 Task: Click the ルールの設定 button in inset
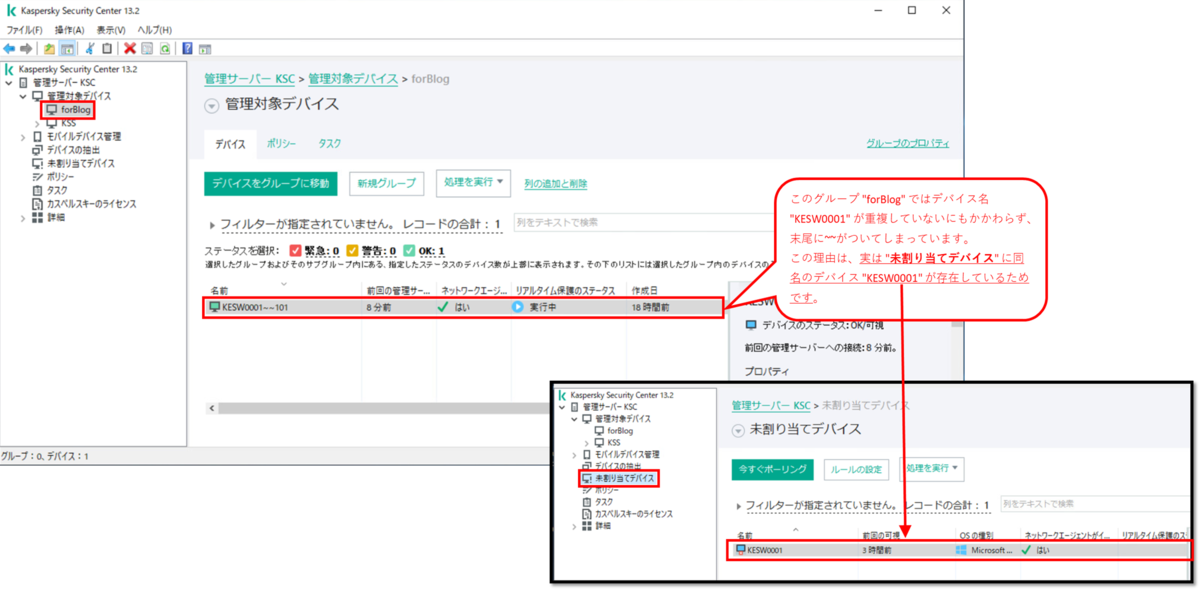point(856,469)
